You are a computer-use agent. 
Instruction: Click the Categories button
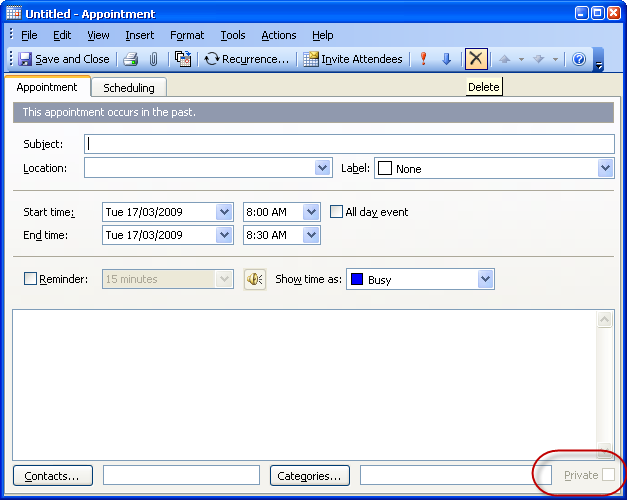pyautogui.click(x=311, y=475)
